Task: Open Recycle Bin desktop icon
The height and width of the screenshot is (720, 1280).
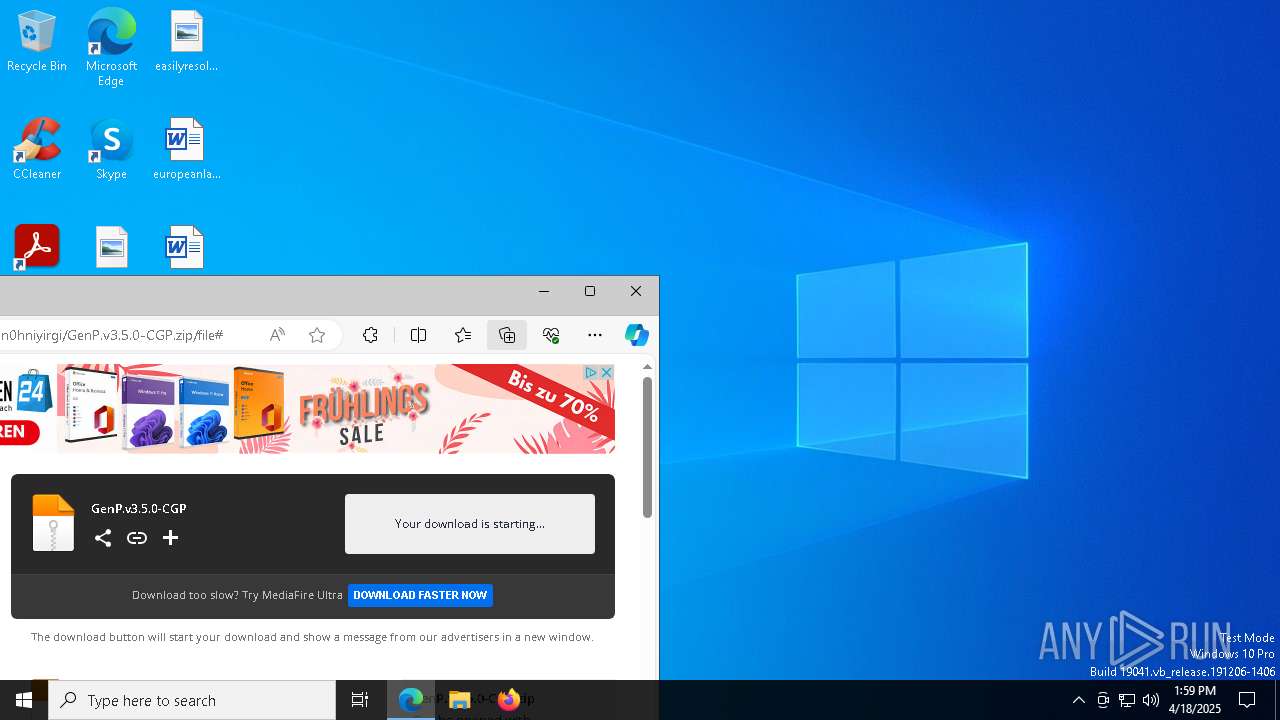Action: [x=37, y=42]
